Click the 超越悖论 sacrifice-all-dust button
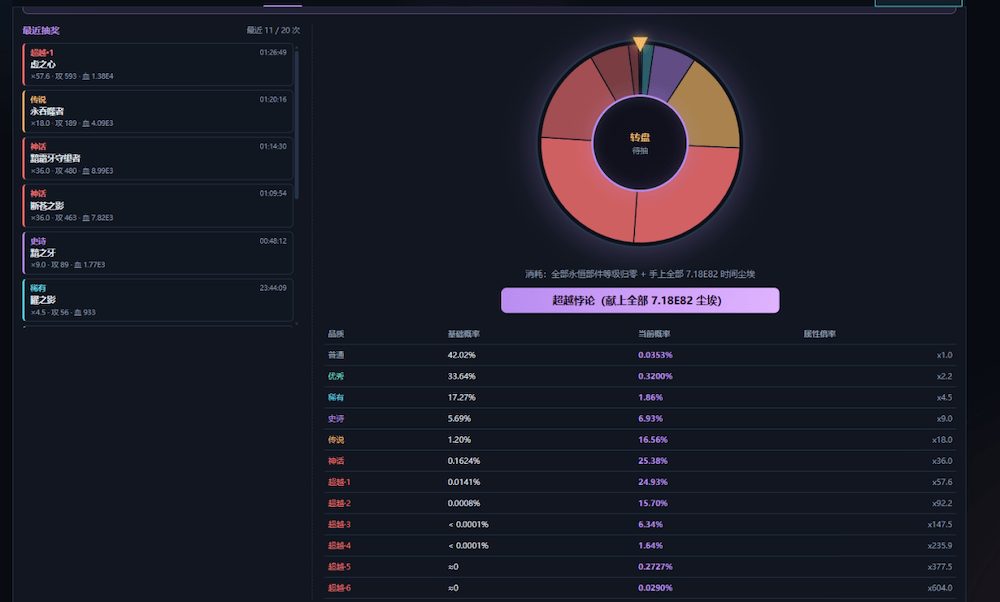Image resolution: width=1000 pixels, height=602 pixels. click(x=640, y=300)
